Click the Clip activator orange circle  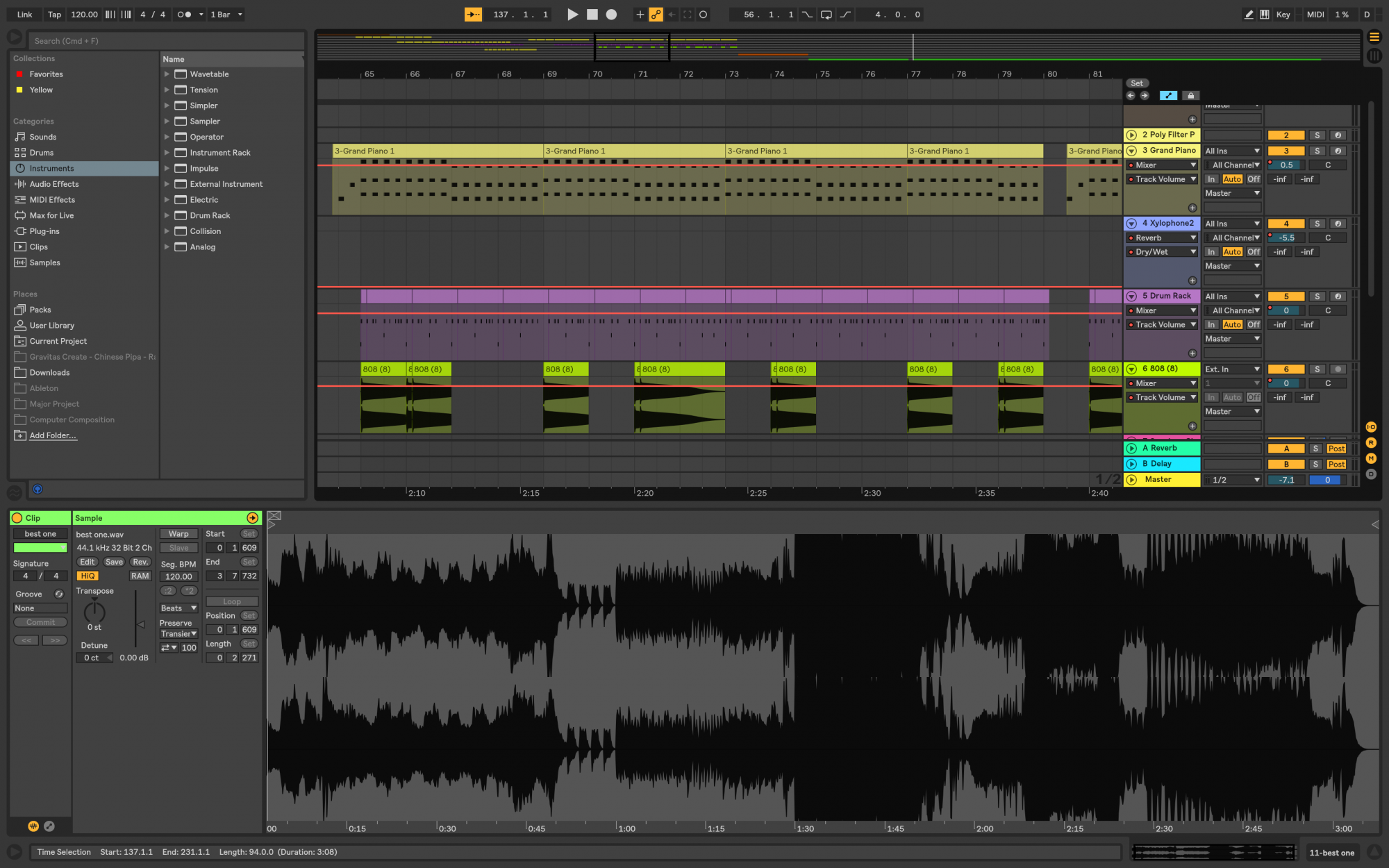tap(17, 518)
